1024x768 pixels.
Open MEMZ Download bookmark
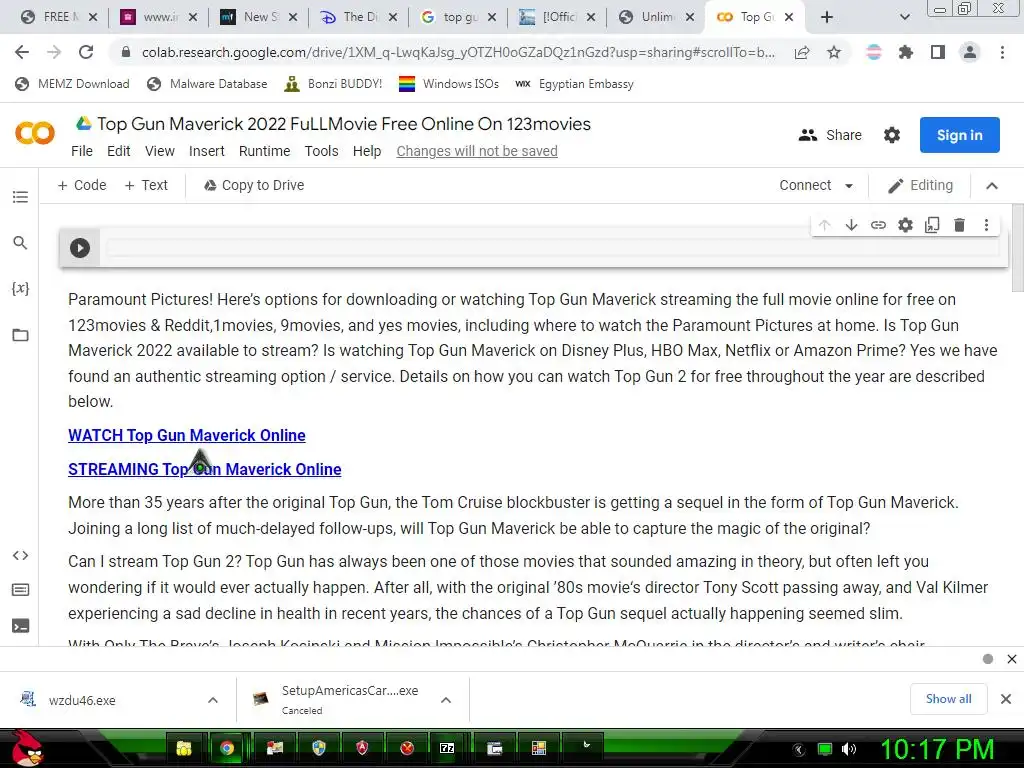click(x=72, y=84)
